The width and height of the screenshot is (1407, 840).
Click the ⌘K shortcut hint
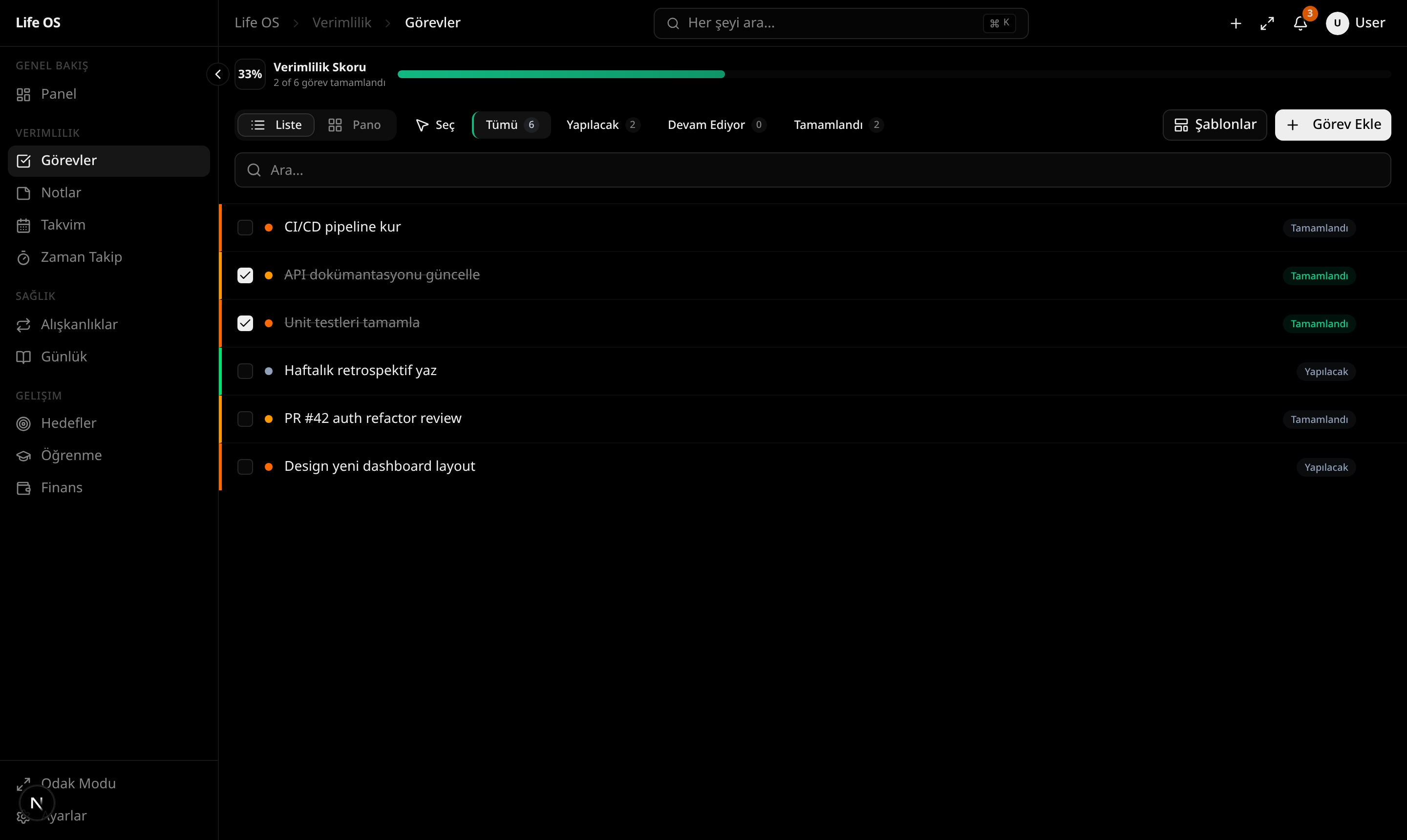coord(1000,23)
